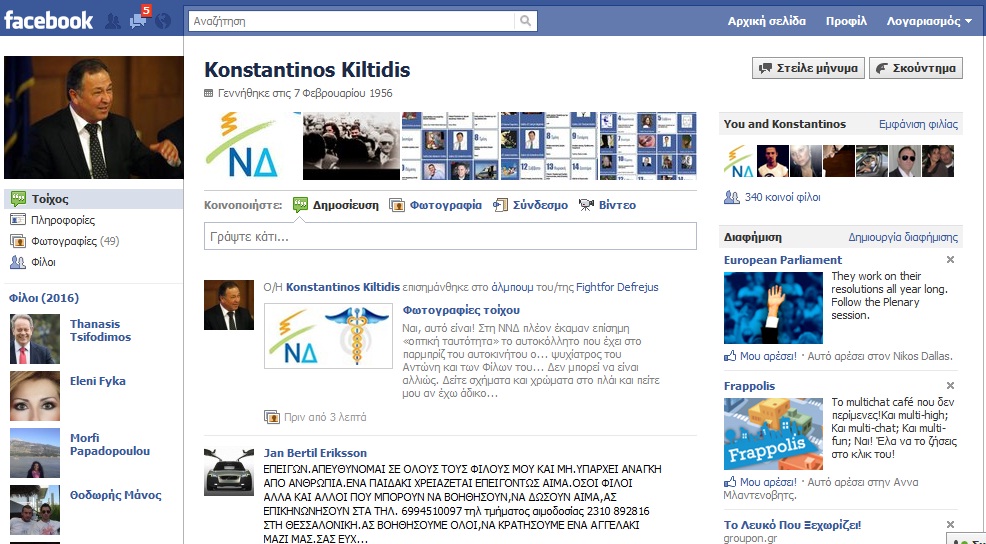Open the 340 κοινοί φίλοι link
The width and height of the screenshot is (986, 544).
point(782,197)
